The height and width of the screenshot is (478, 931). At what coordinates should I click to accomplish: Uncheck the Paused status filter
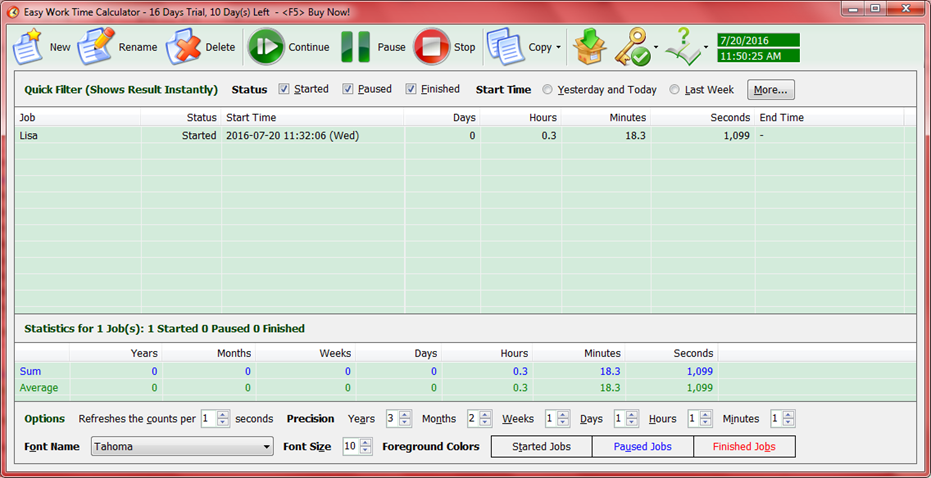[348, 89]
